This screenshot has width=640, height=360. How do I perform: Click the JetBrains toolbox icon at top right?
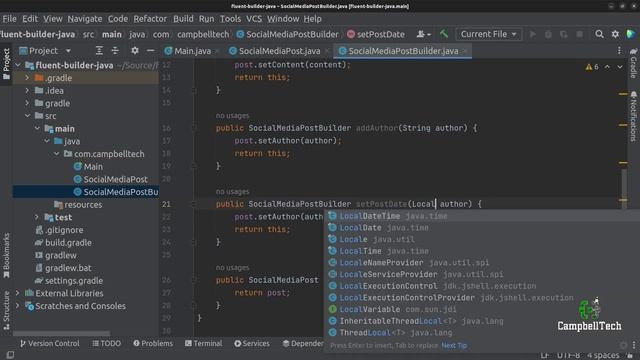tap(631, 34)
